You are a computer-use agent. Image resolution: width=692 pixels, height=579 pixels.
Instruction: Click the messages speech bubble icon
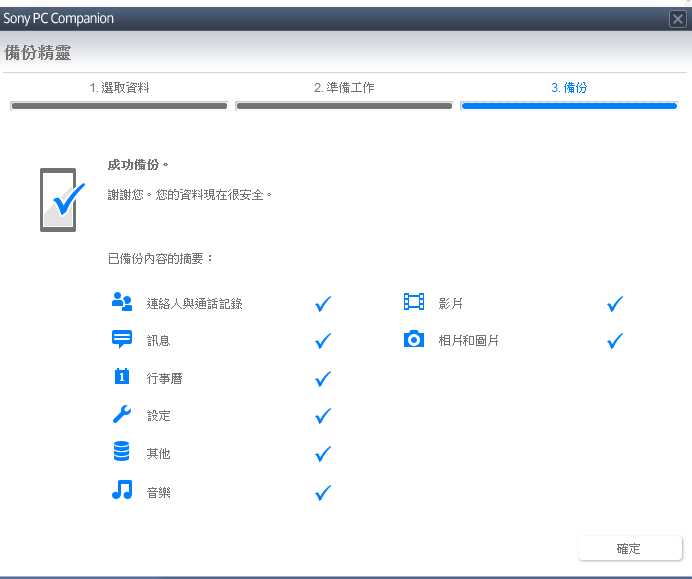point(122,339)
